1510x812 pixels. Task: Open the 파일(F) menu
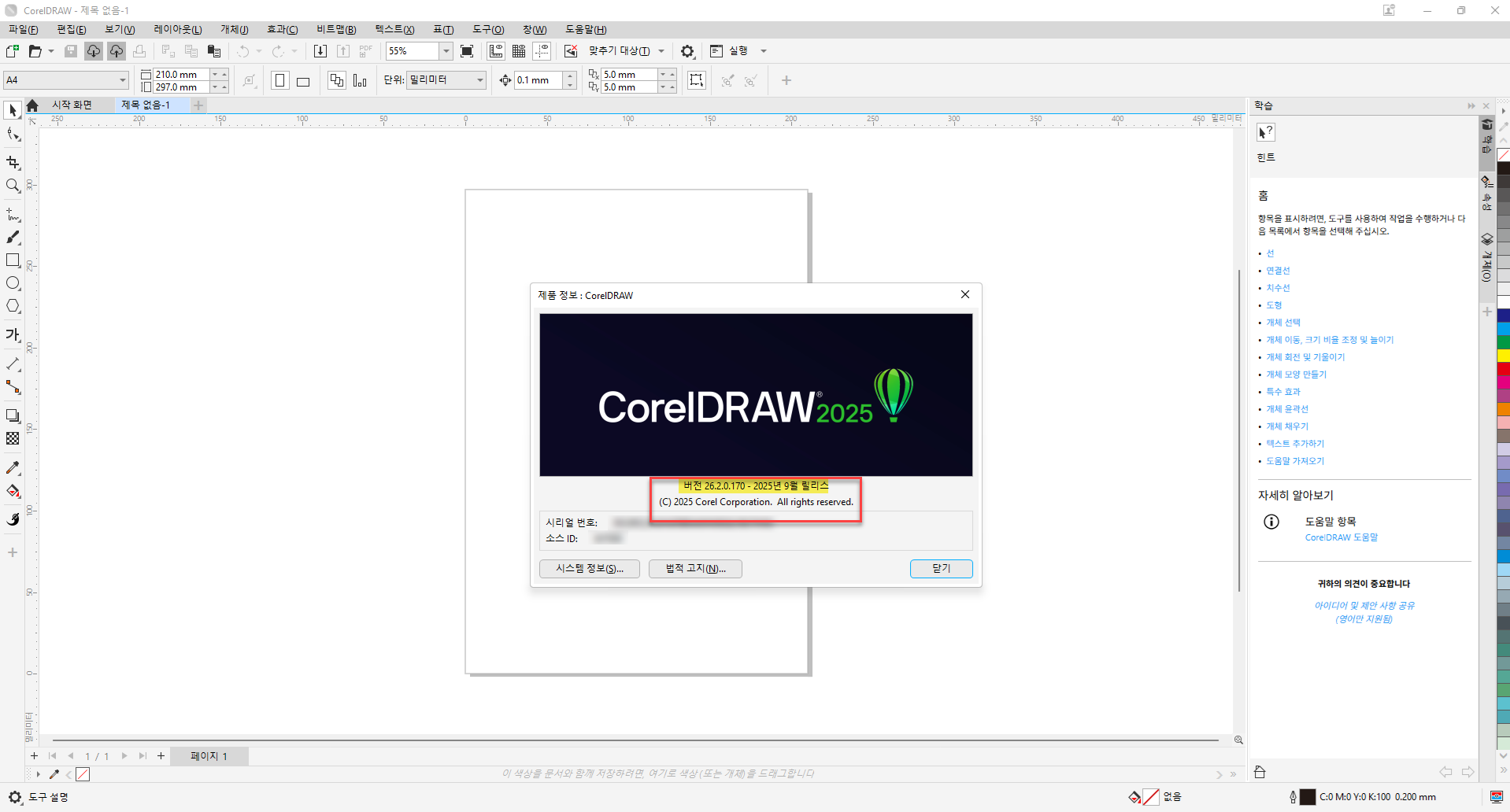coord(23,30)
